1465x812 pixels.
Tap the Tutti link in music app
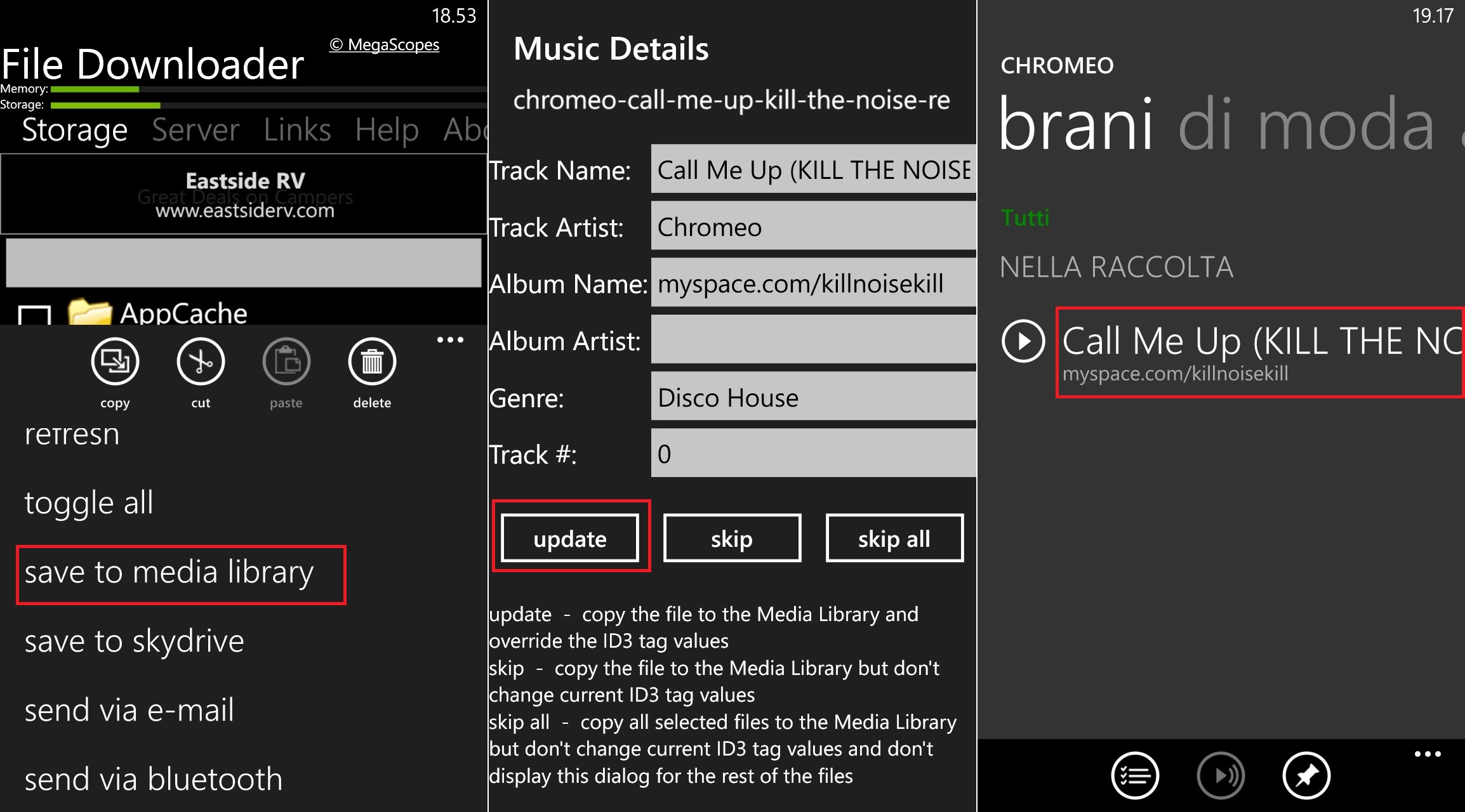[x=1025, y=218]
